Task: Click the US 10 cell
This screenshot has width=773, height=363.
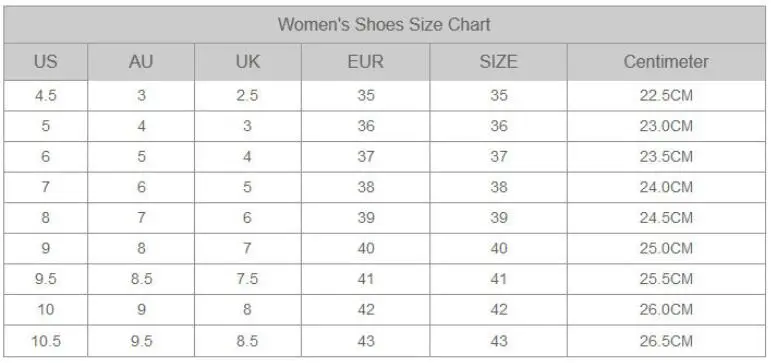Action: coord(45,310)
